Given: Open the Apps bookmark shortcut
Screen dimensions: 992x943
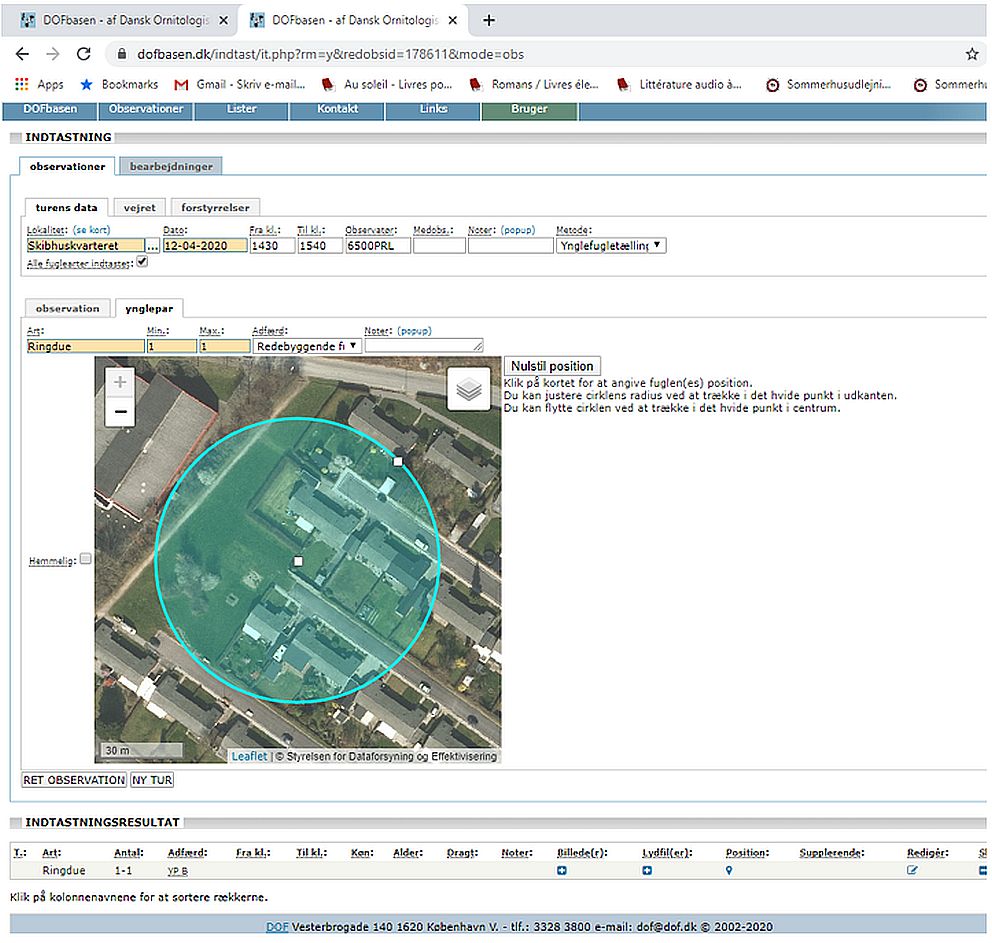Looking at the screenshot, I should (39, 84).
